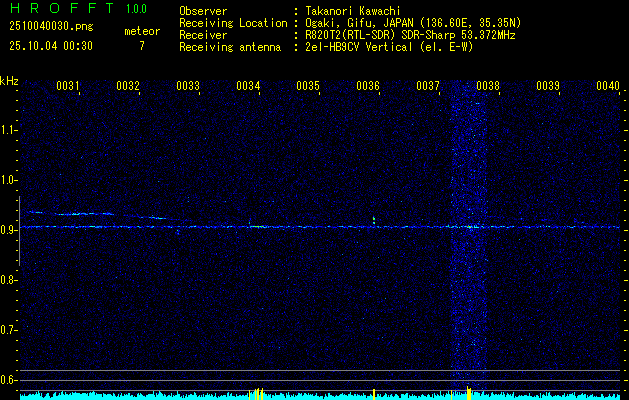This screenshot has width=629, height=400.
Task: Click the Receiving antenna field label
Action: click(230, 47)
